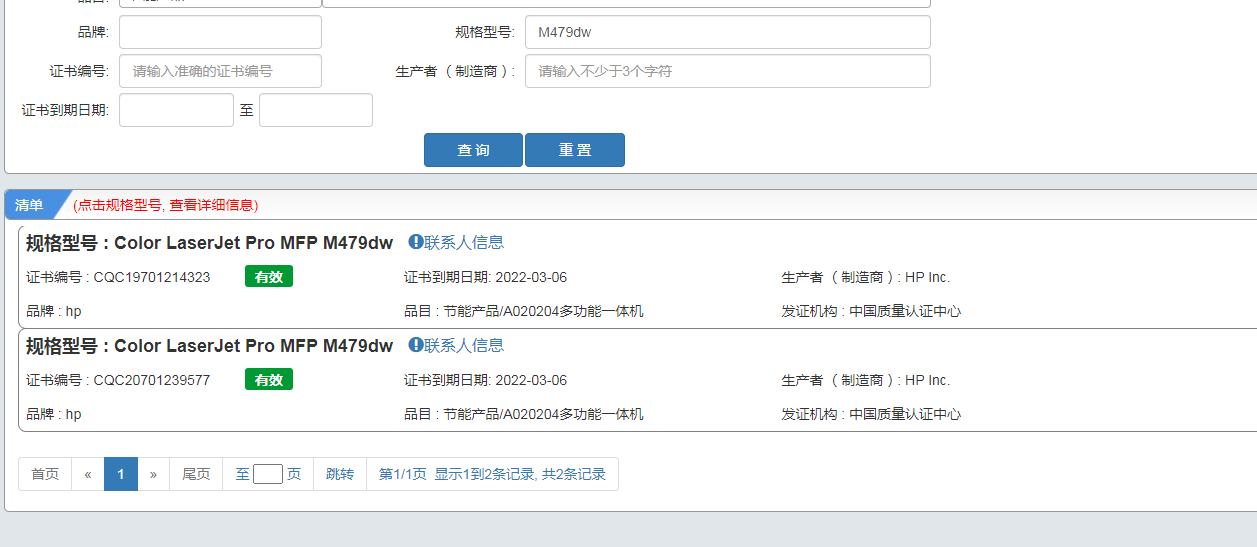1257x547 pixels.
Task: Click 有效 badge beside CQC19701214323
Action: point(269,277)
